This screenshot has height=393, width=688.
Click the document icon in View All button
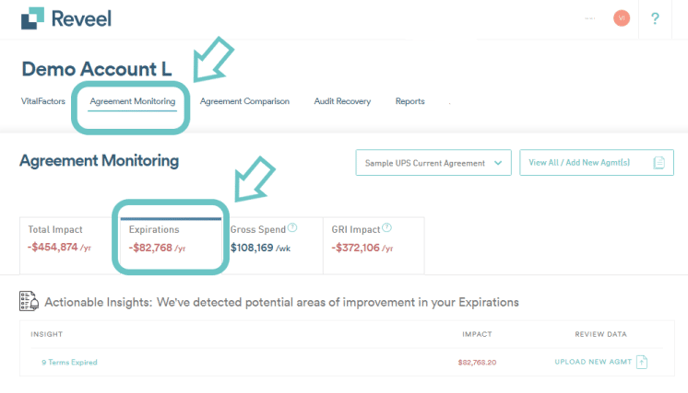tap(659, 163)
